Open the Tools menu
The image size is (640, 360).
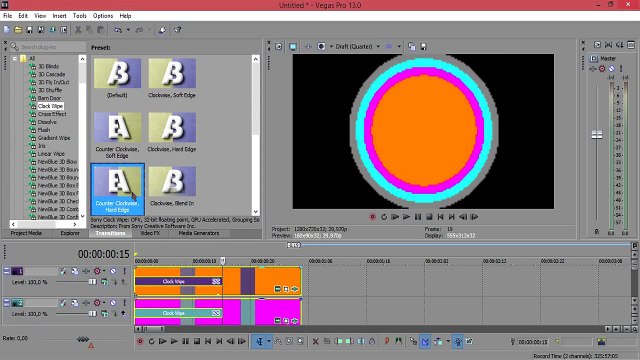80,16
